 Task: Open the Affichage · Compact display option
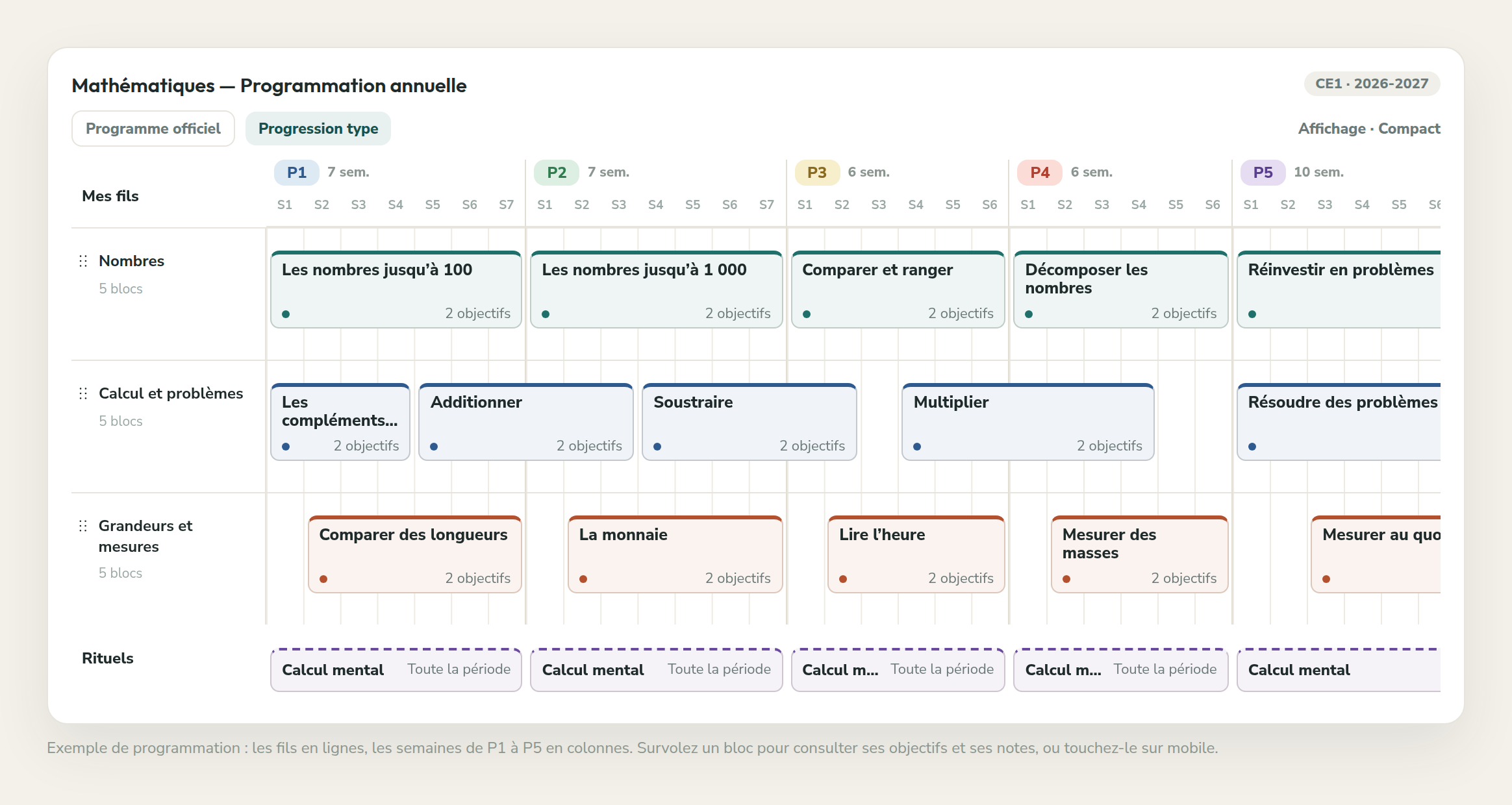point(1369,129)
